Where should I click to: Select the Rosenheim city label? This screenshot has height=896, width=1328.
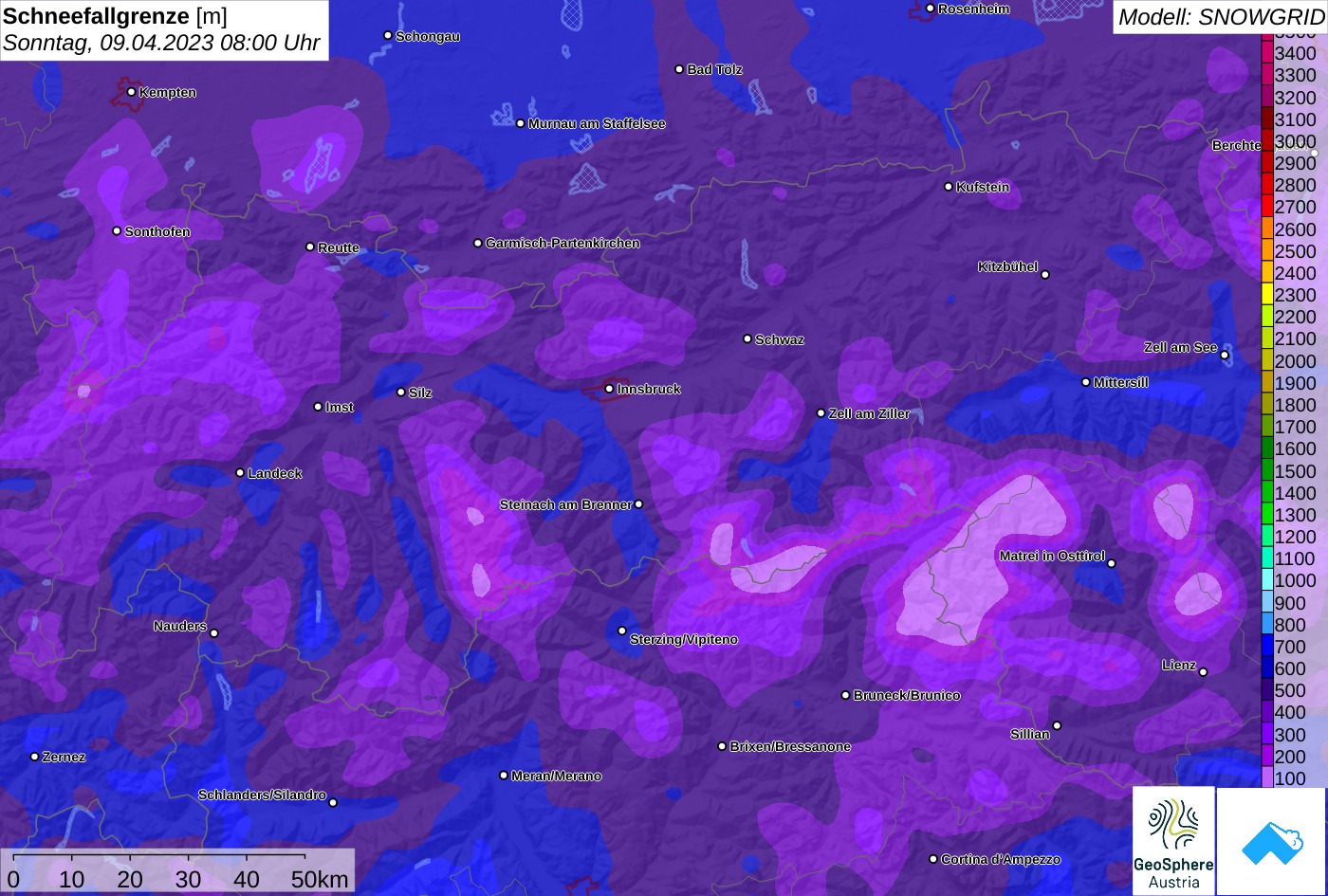click(973, 9)
